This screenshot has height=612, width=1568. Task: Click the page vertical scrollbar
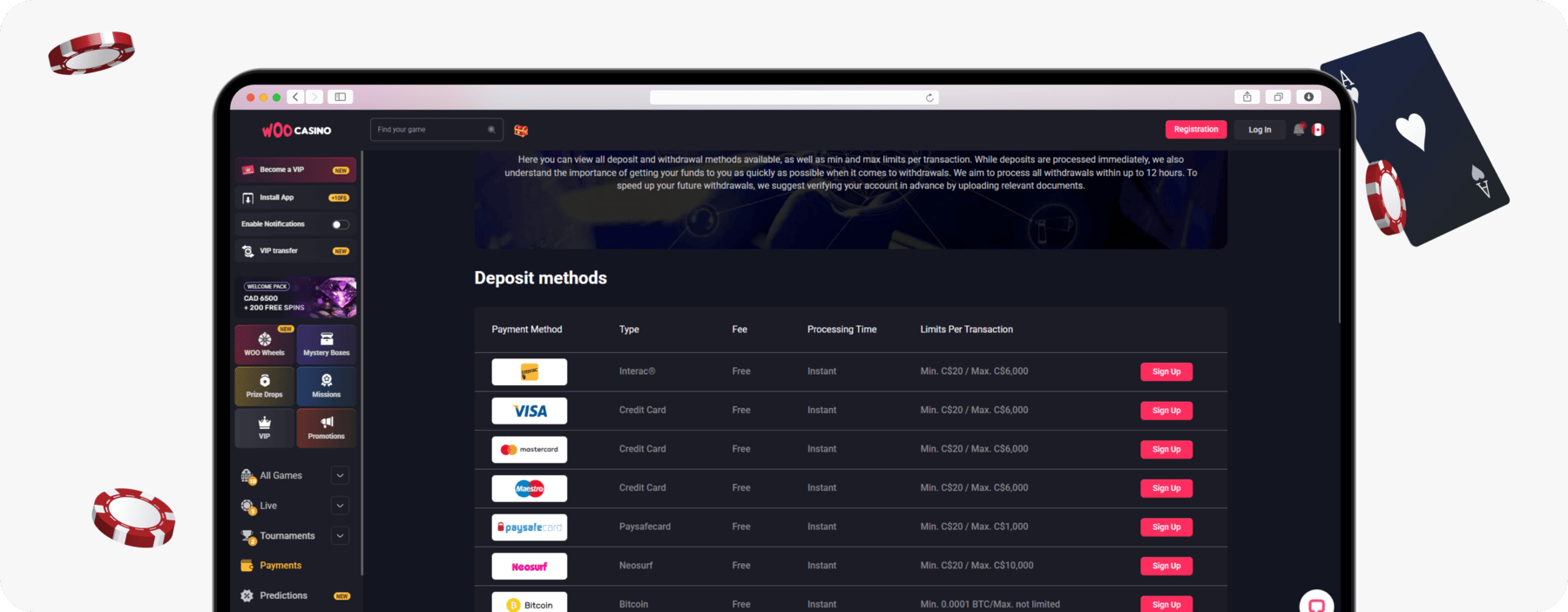click(1340, 235)
